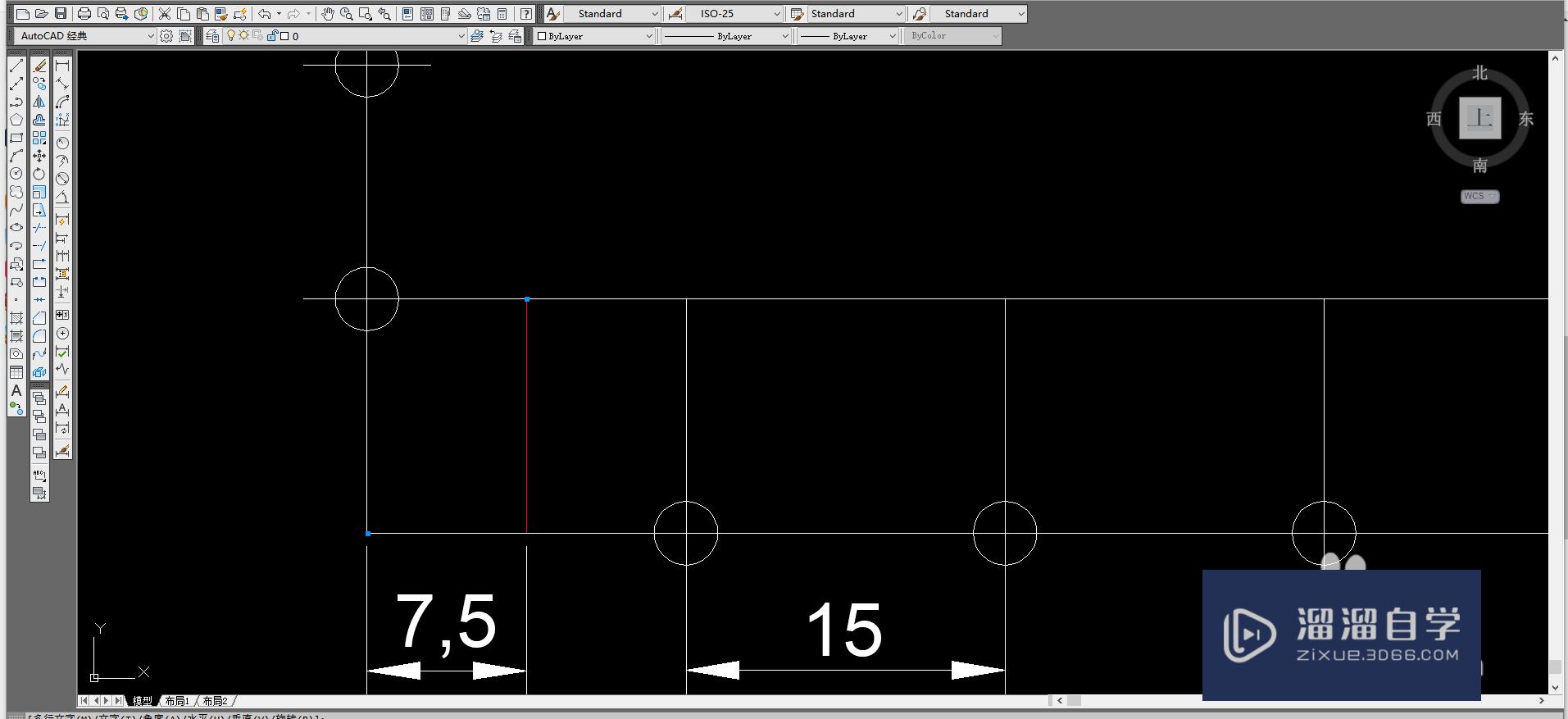Screen dimensions: 1568x719
Task: Select the Radius Dimension tool
Action: [62, 143]
